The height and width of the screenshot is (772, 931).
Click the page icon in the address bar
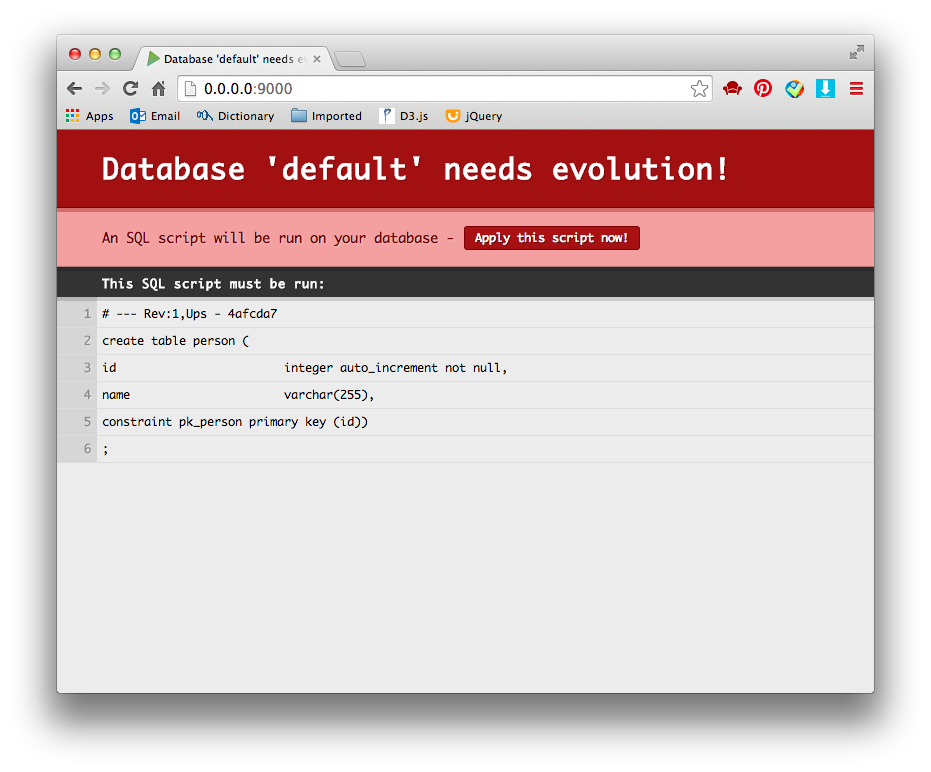click(190, 88)
